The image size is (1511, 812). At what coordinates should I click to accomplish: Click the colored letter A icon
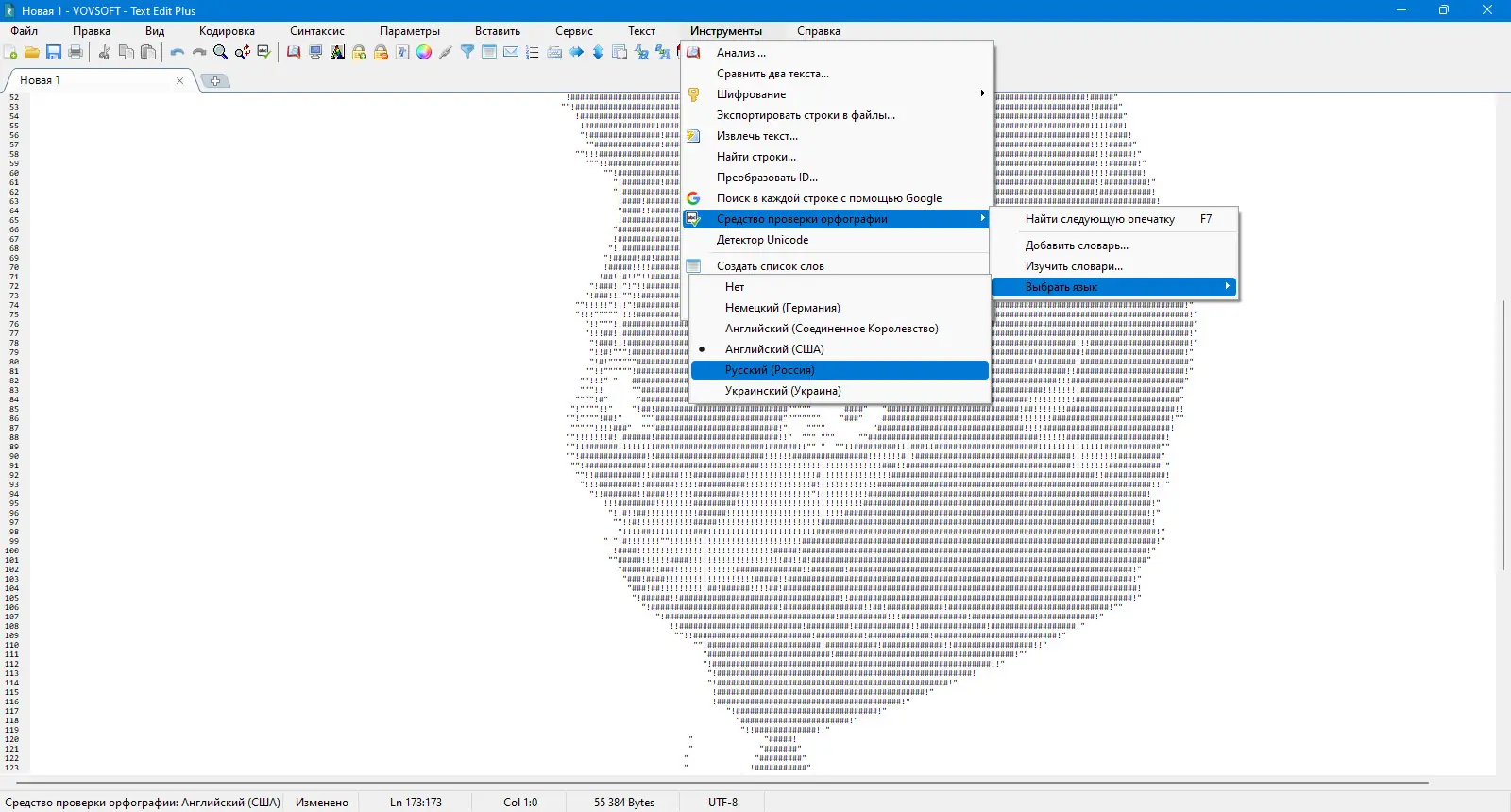pos(337,52)
